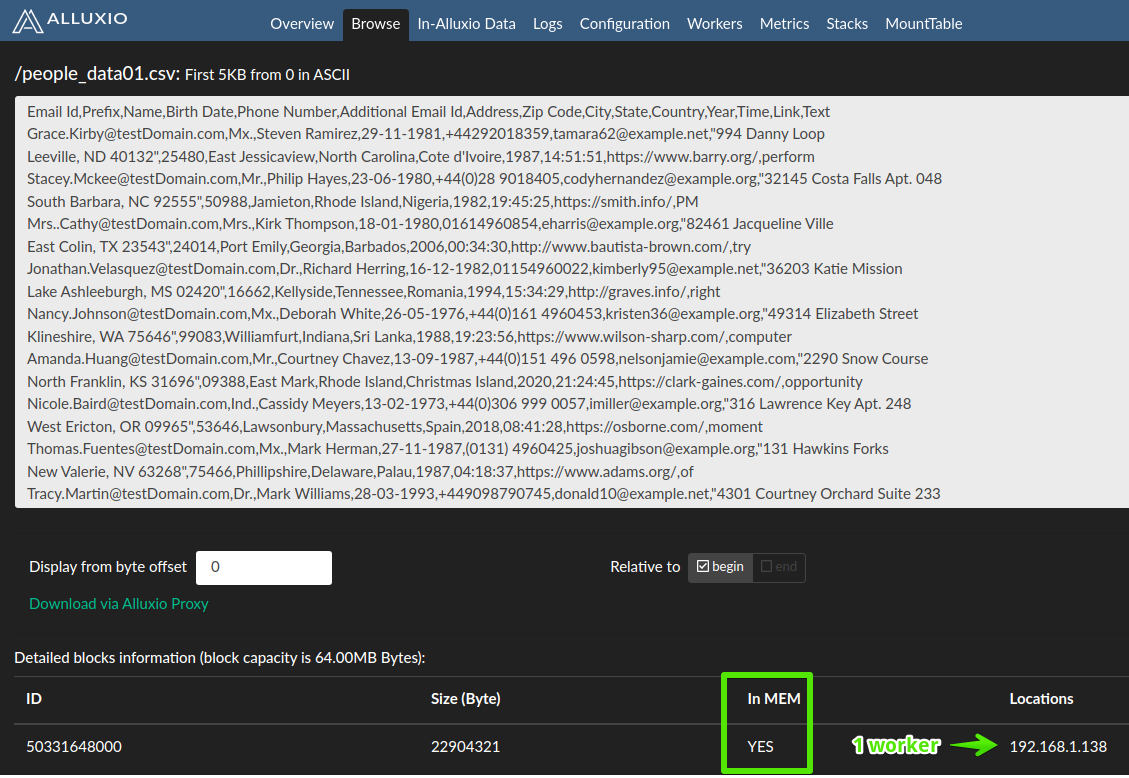Click the Thomas.Fuentes@testDomain.com line
This screenshot has width=1129, height=778.
(458, 448)
